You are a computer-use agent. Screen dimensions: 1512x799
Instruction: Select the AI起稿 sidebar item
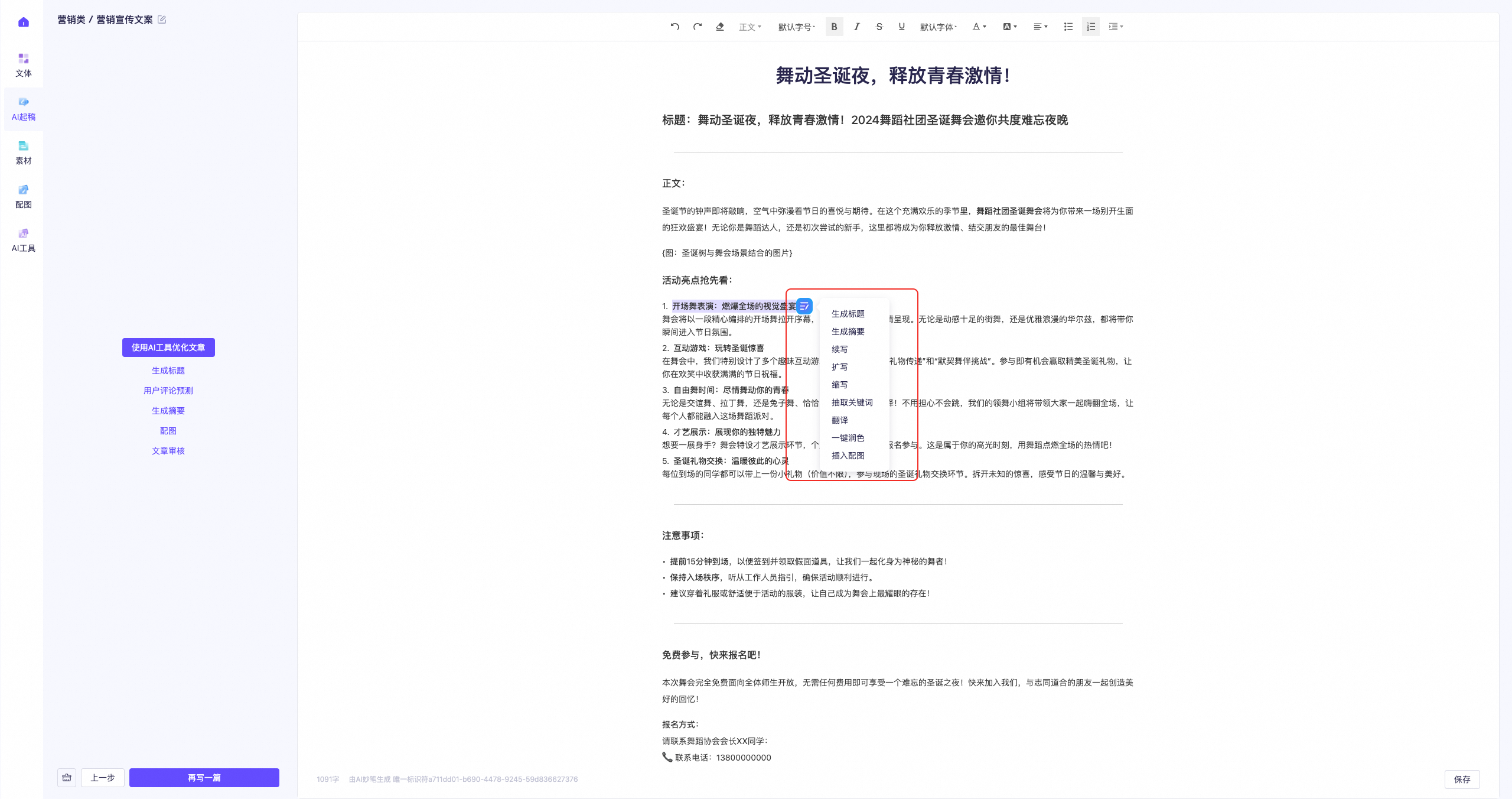24,109
